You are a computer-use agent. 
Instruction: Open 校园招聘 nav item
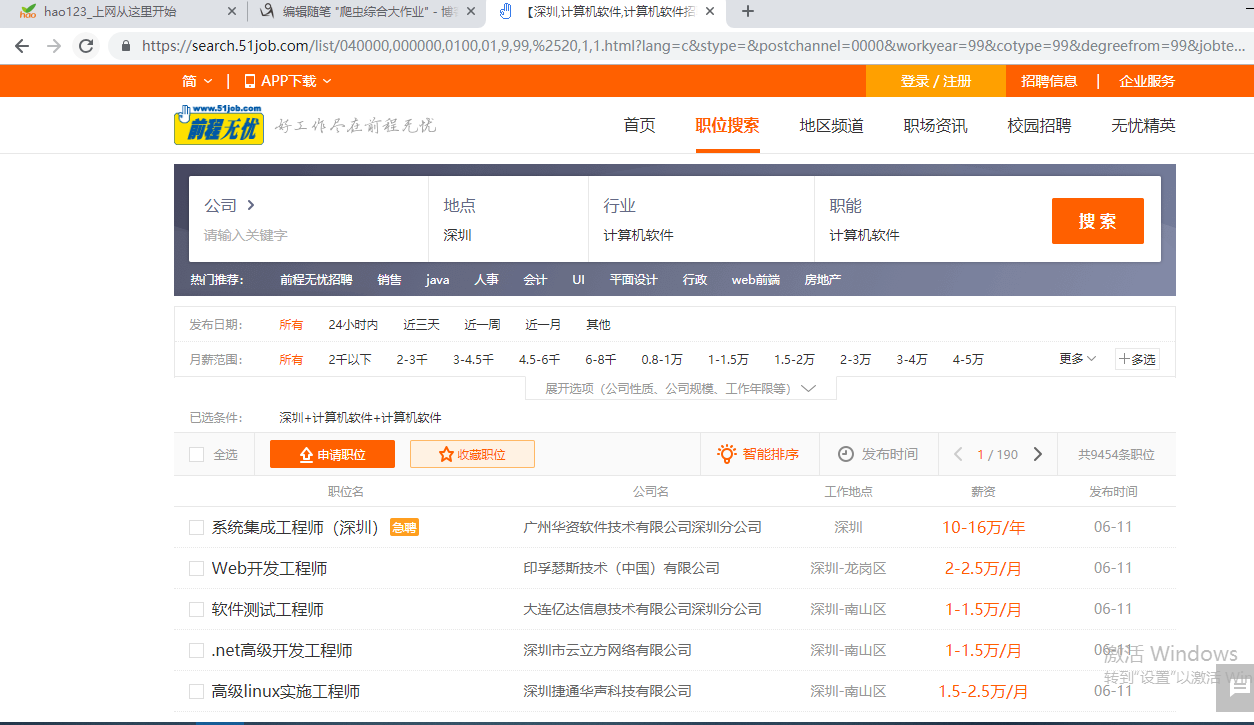pos(1039,125)
